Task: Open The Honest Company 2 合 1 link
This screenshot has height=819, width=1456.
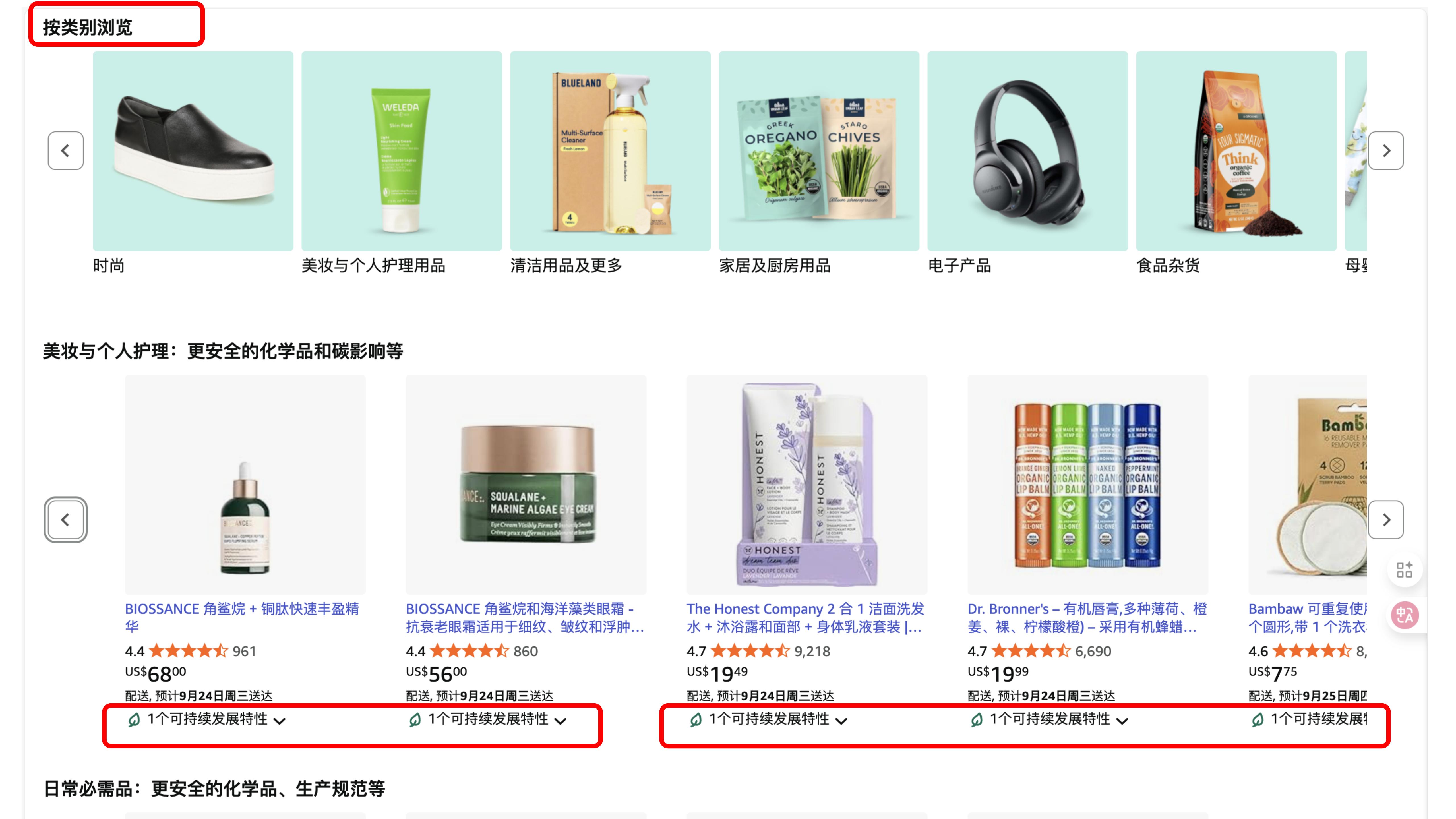Action: pos(805,618)
